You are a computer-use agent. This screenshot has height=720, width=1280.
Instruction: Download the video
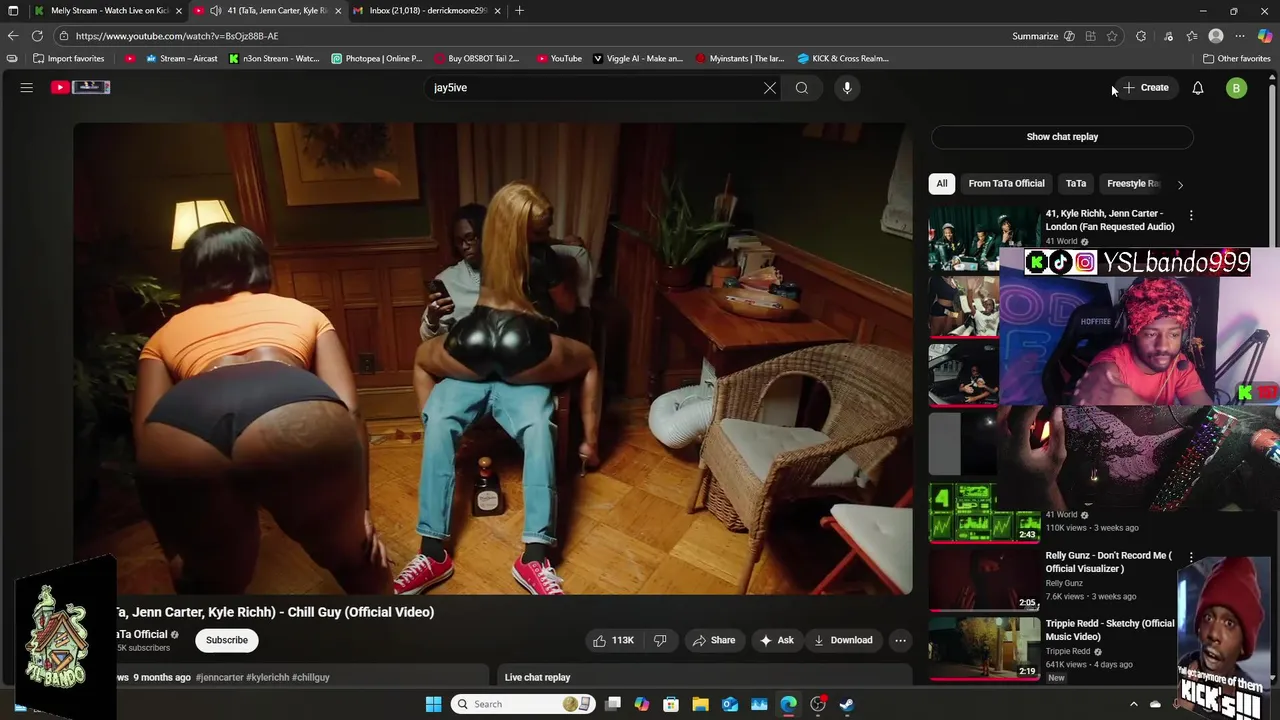pos(843,640)
